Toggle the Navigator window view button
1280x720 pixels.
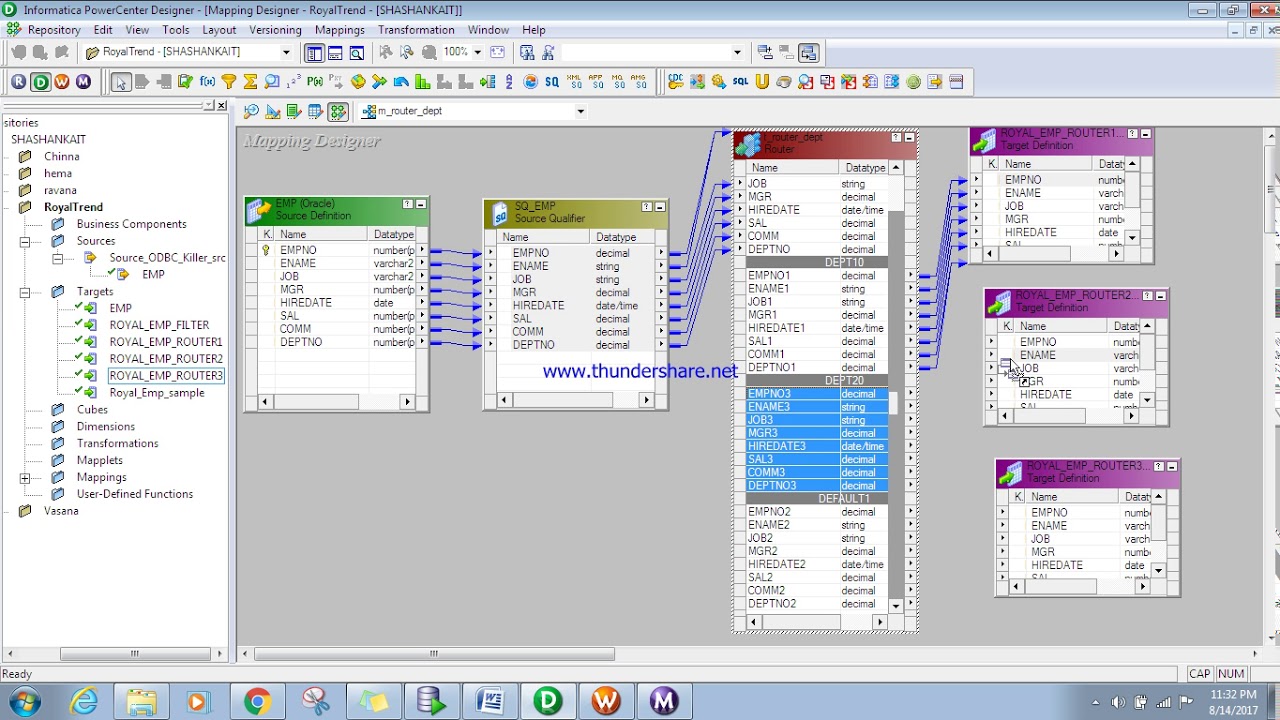[314, 52]
